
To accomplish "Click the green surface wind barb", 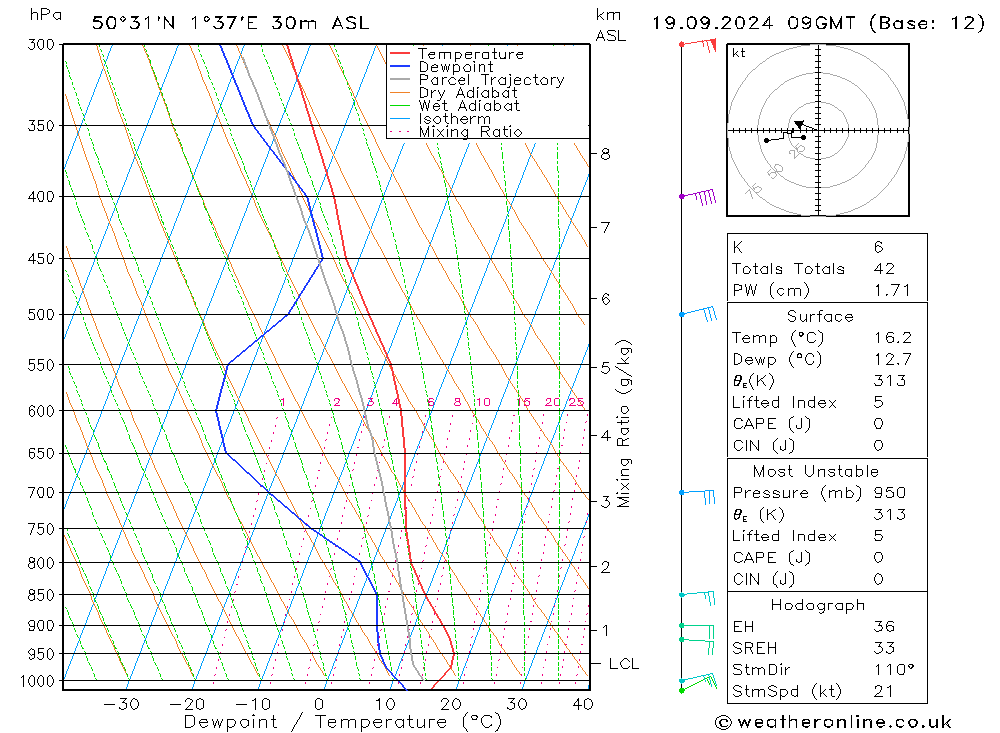I will [698, 685].
